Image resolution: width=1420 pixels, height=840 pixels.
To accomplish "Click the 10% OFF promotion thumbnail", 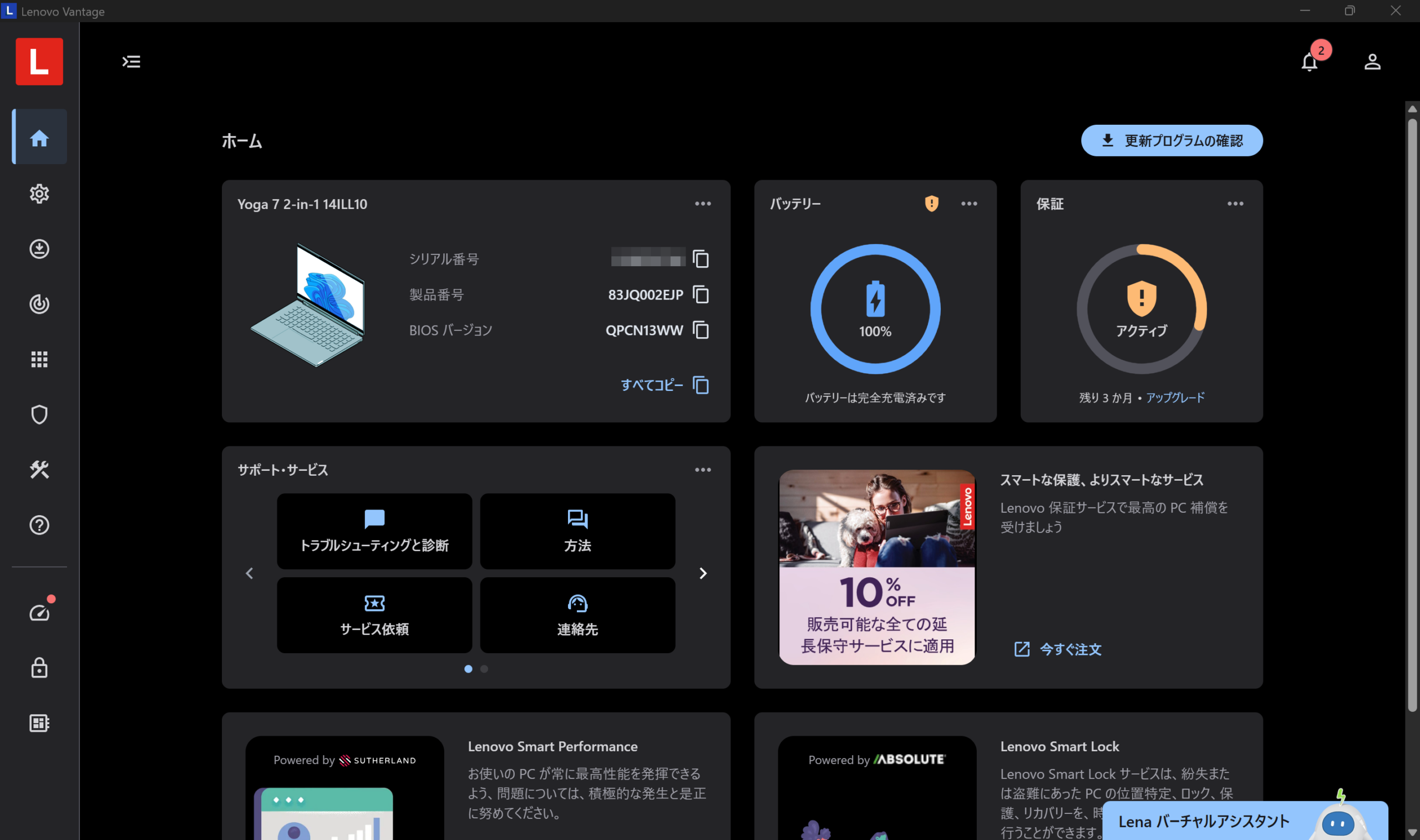I will pos(876,567).
